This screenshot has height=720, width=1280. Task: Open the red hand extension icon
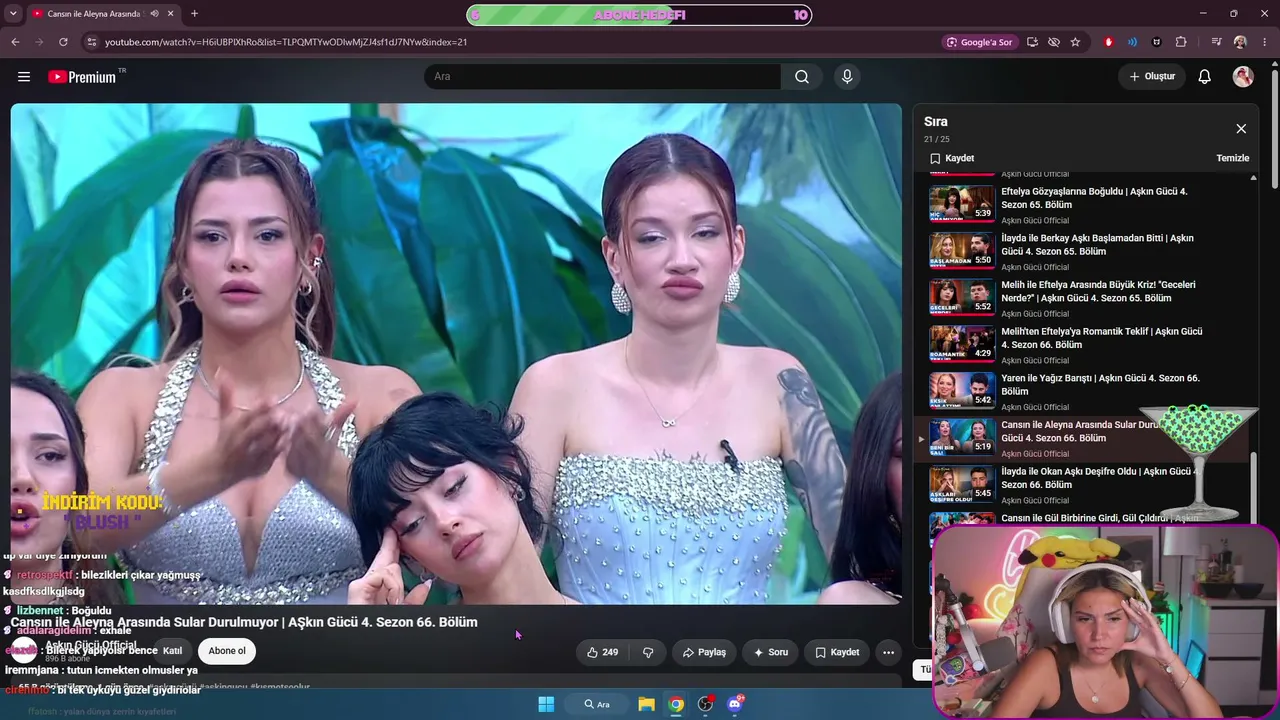1108,42
